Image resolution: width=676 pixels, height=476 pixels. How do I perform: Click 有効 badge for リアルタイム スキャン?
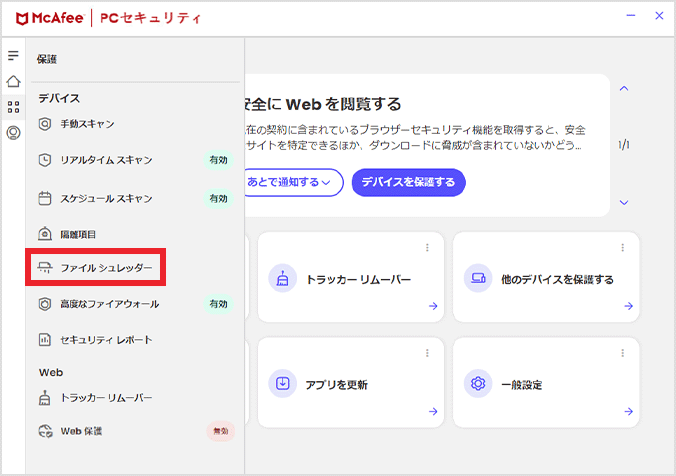(x=219, y=160)
